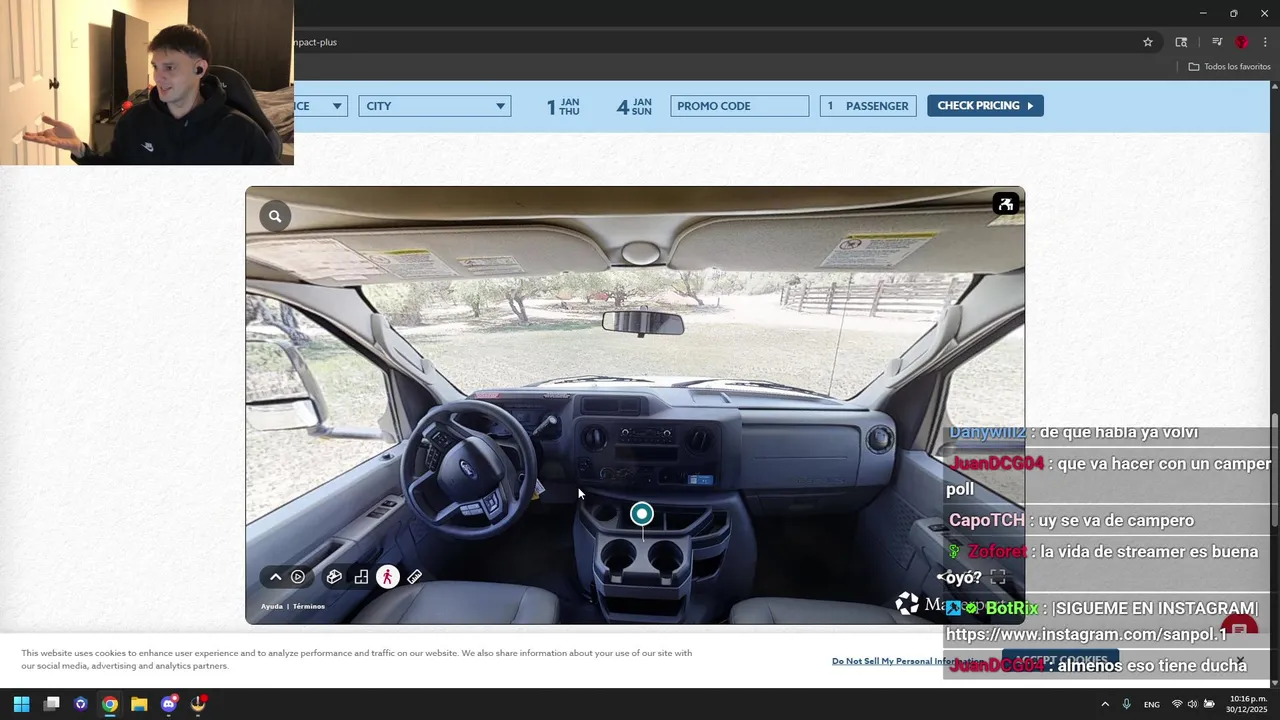Viewport: 1280px width, 720px height.
Task: Show hidden system tray icons chevron
Action: coord(1105,704)
